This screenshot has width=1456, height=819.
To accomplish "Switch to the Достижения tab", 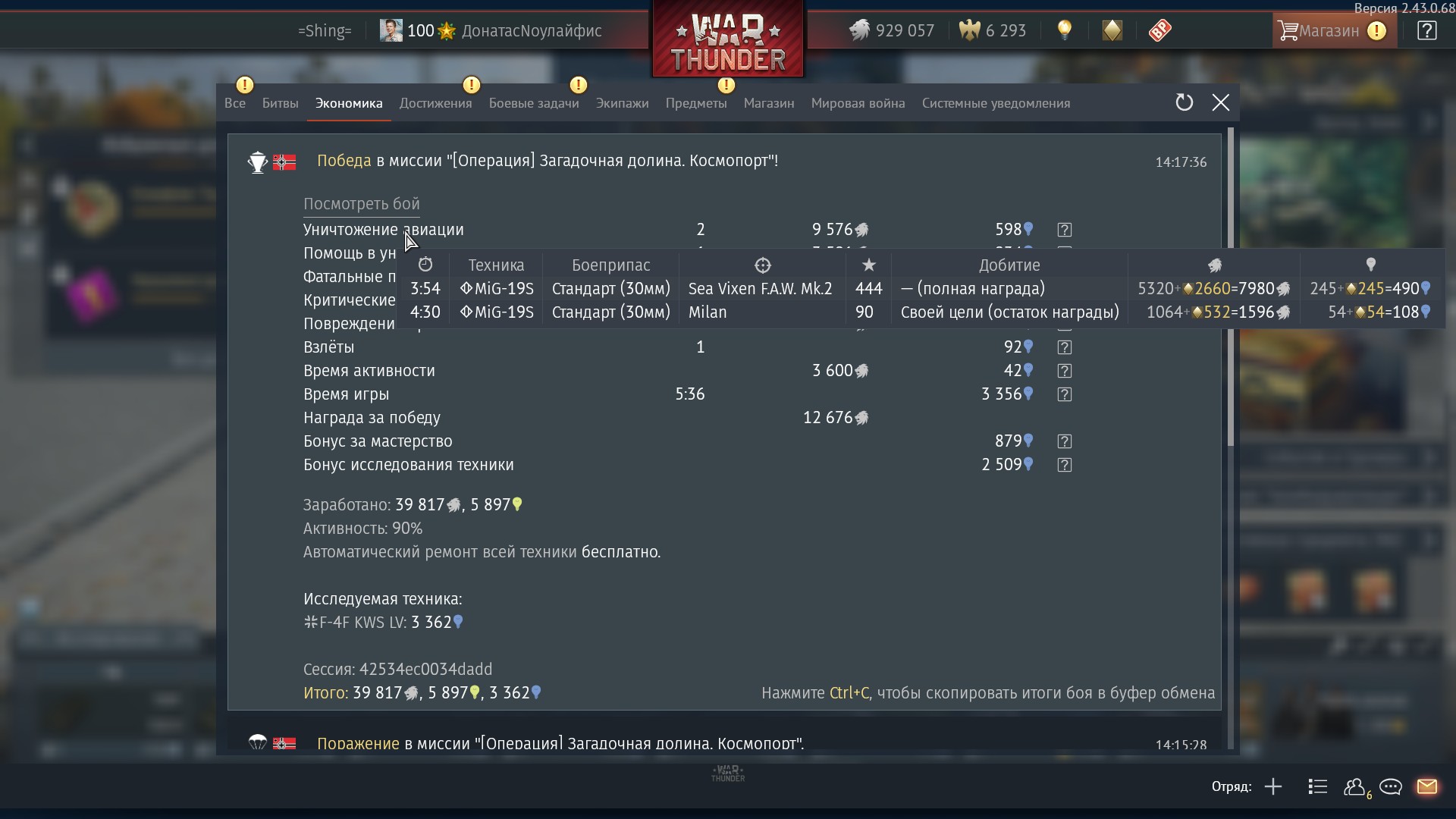I will 435,103.
